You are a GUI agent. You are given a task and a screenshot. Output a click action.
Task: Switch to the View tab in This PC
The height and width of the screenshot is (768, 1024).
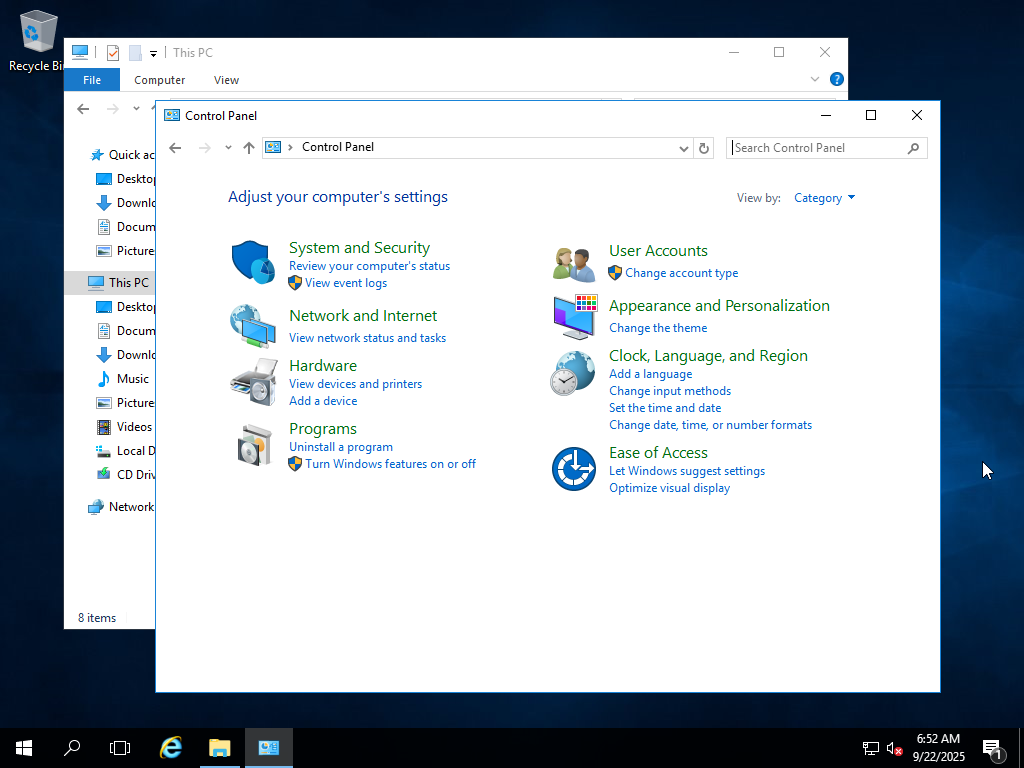(x=226, y=80)
